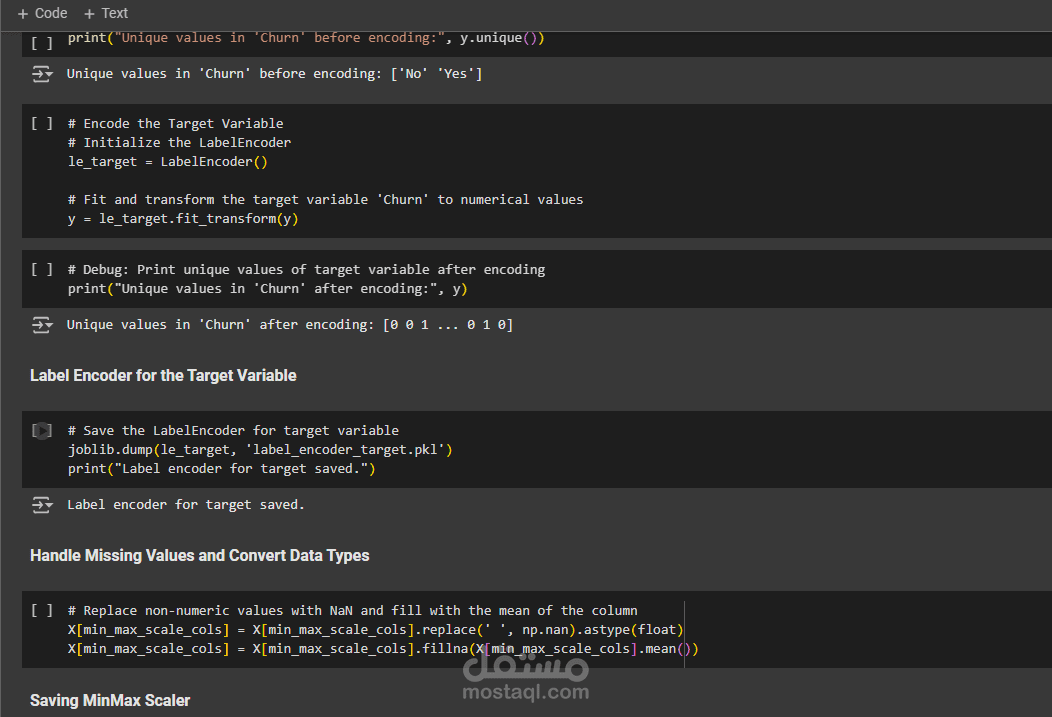Click comment '# Replace non-numeric values with NaN'
This screenshot has width=1052, height=717.
[353, 610]
